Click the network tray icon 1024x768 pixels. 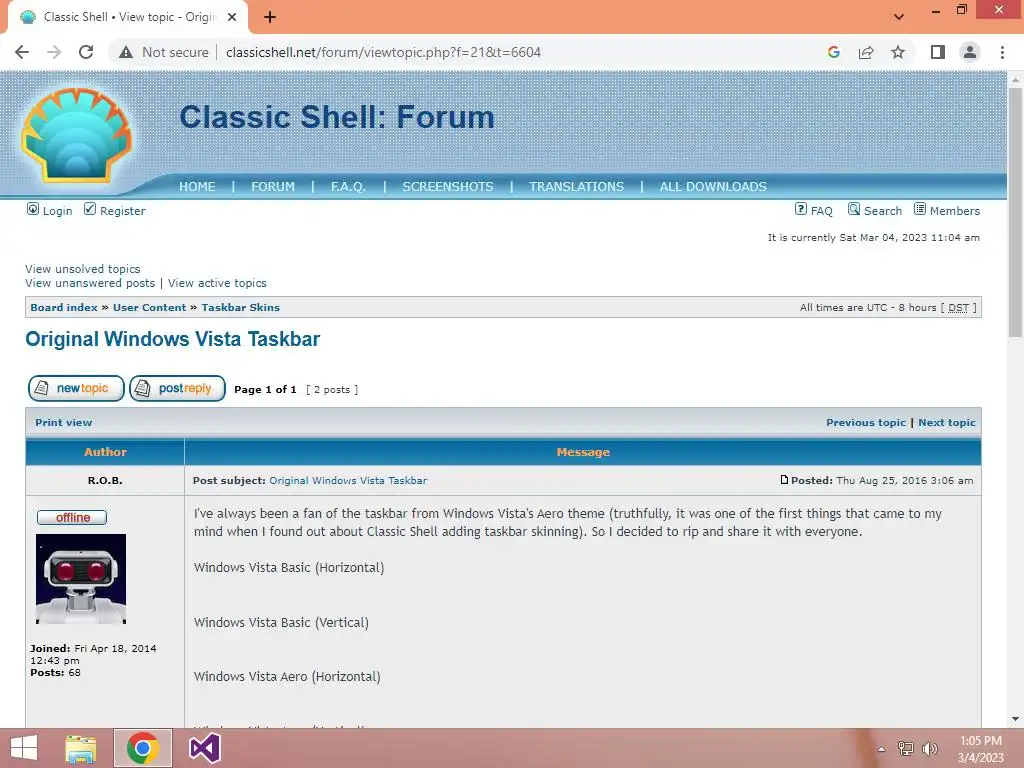pos(905,749)
